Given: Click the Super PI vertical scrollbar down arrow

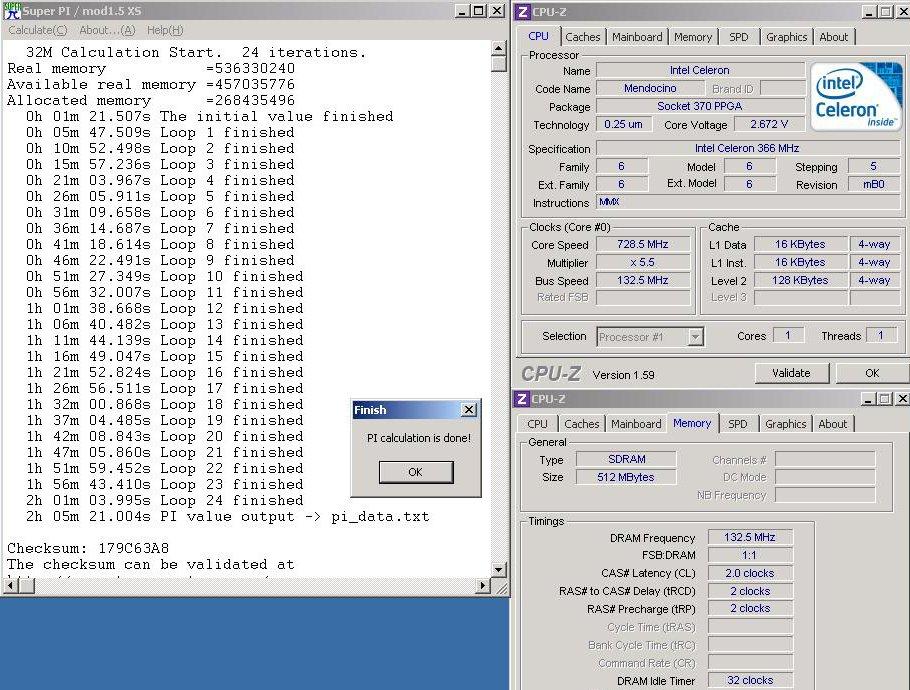Looking at the screenshot, I should pyautogui.click(x=499, y=570).
